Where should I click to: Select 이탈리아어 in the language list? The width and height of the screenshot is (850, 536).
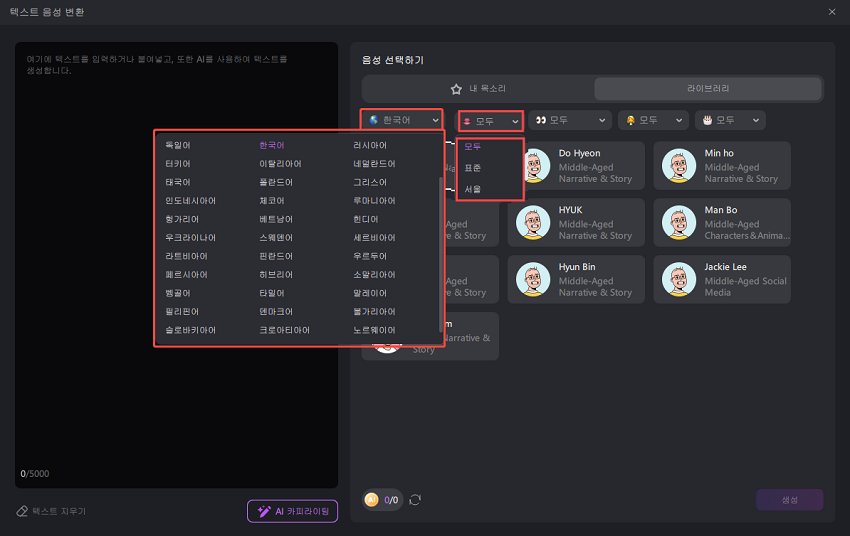[x=280, y=164]
